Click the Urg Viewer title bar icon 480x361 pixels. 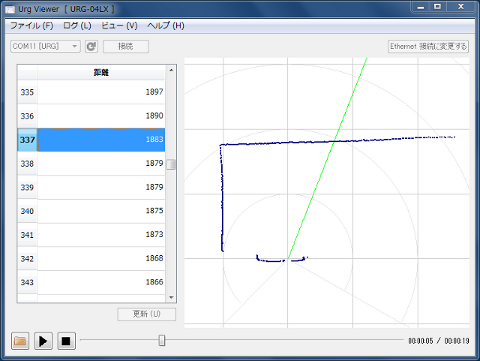point(10,9)
